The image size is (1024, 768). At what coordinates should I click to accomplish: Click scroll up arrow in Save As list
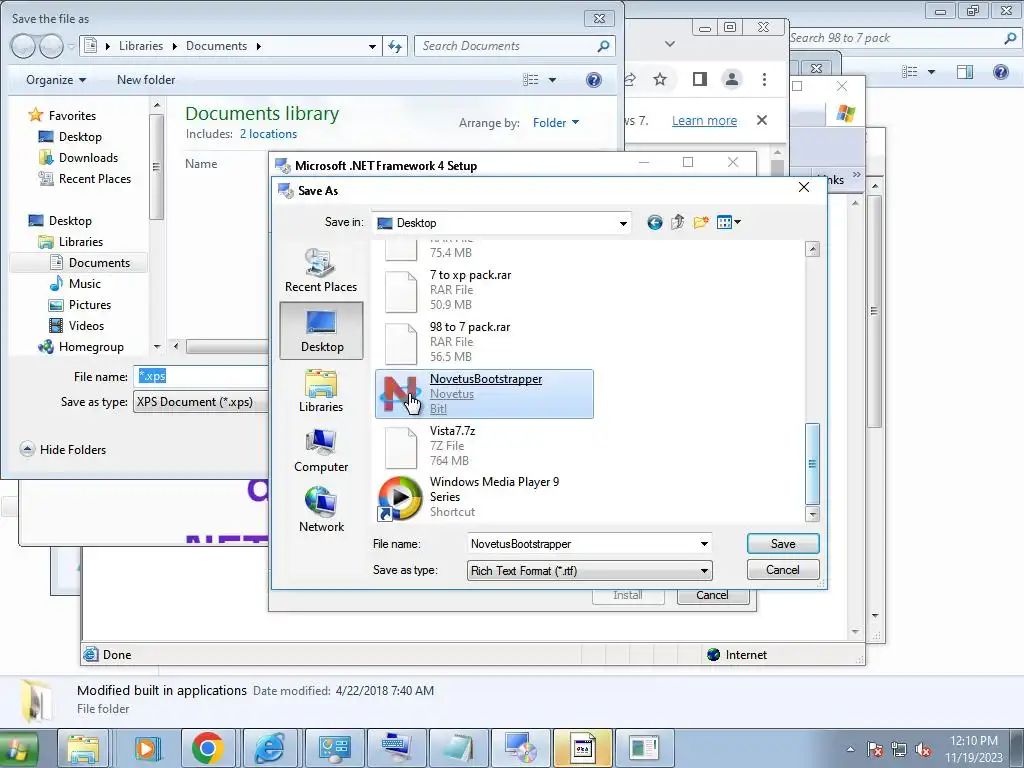[812, 249]
